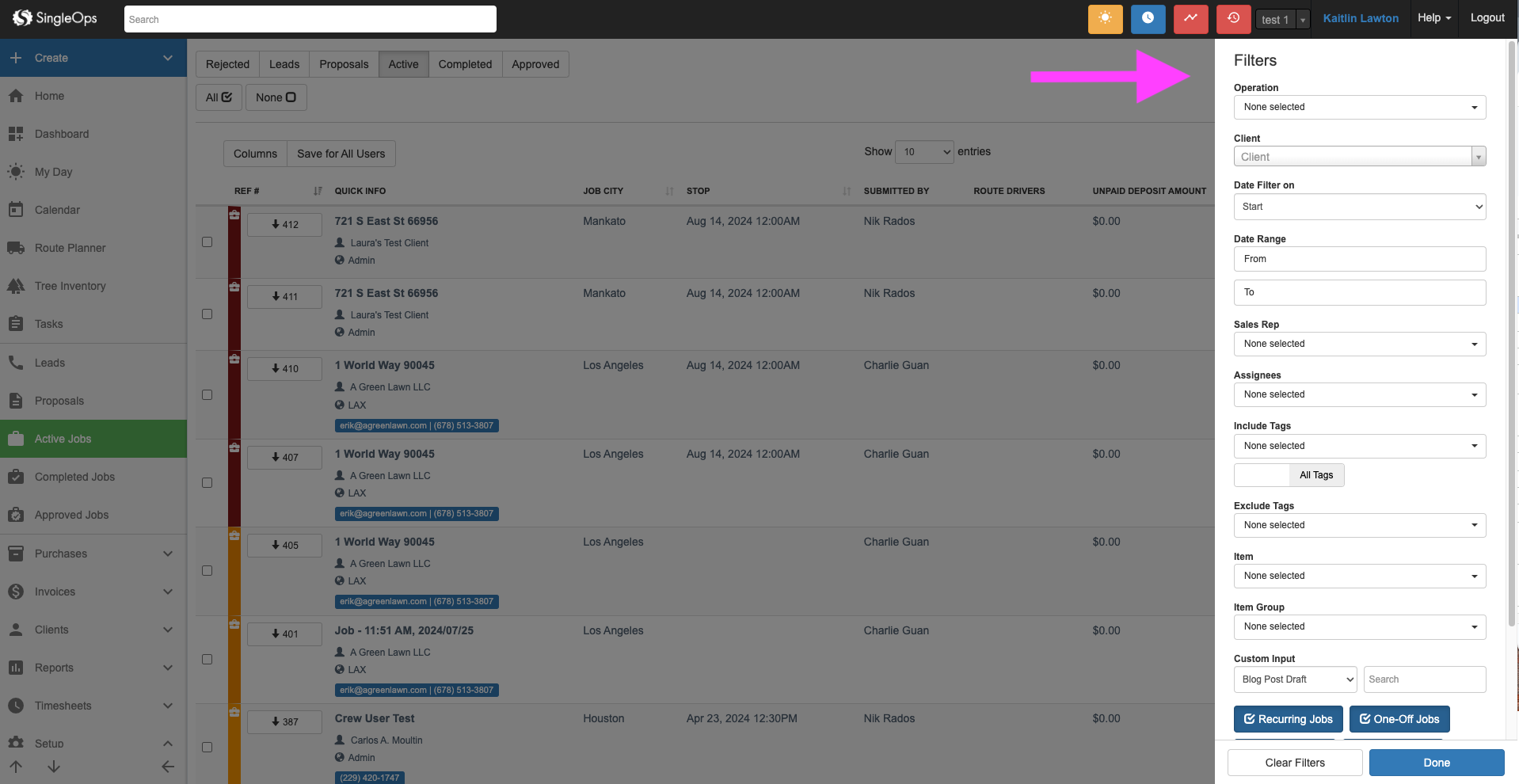Toggle the Recurring Jobs filter

(1288, 719)
